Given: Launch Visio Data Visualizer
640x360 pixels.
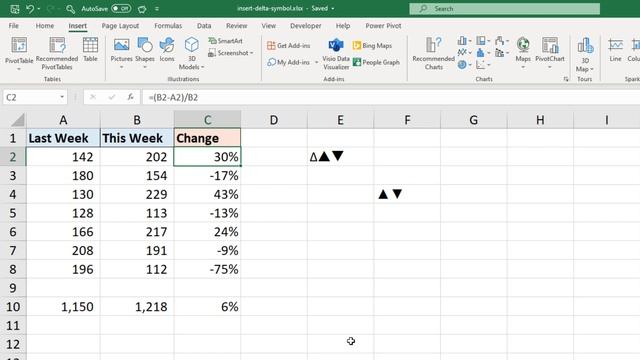Looking at the screenshot, I should (x=336, y=54).
